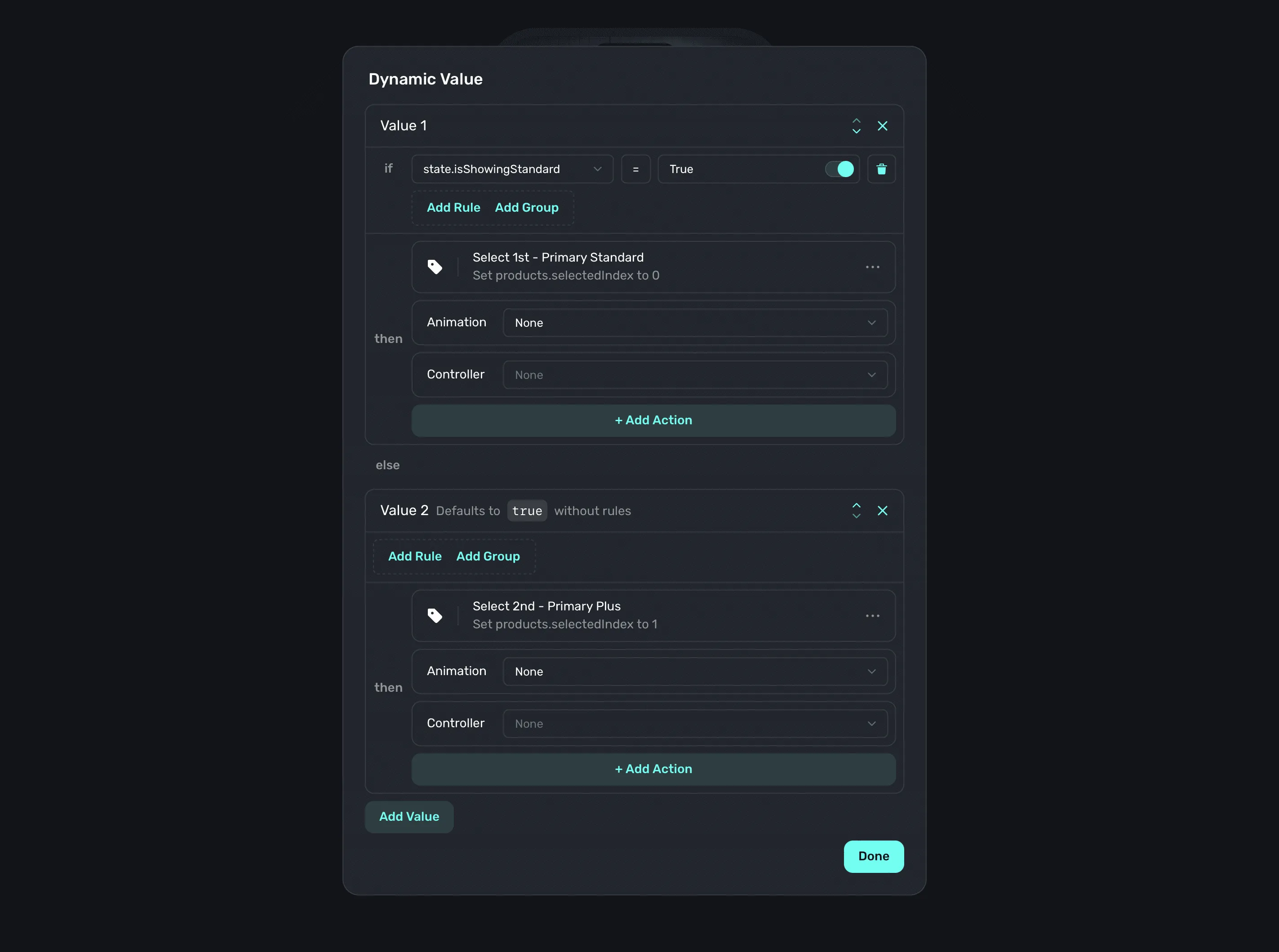Open more options for Select 1st - Primary Standard
This screenshot has width=1279, height=952.
(872, 267)
